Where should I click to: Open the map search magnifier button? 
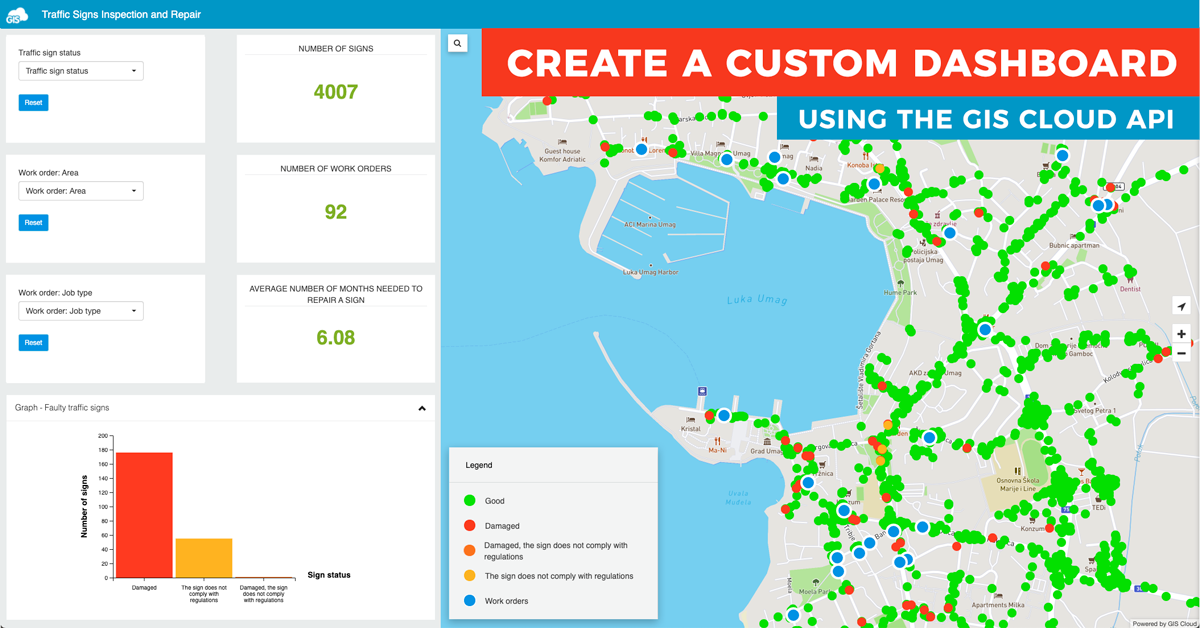coord(457,43)
